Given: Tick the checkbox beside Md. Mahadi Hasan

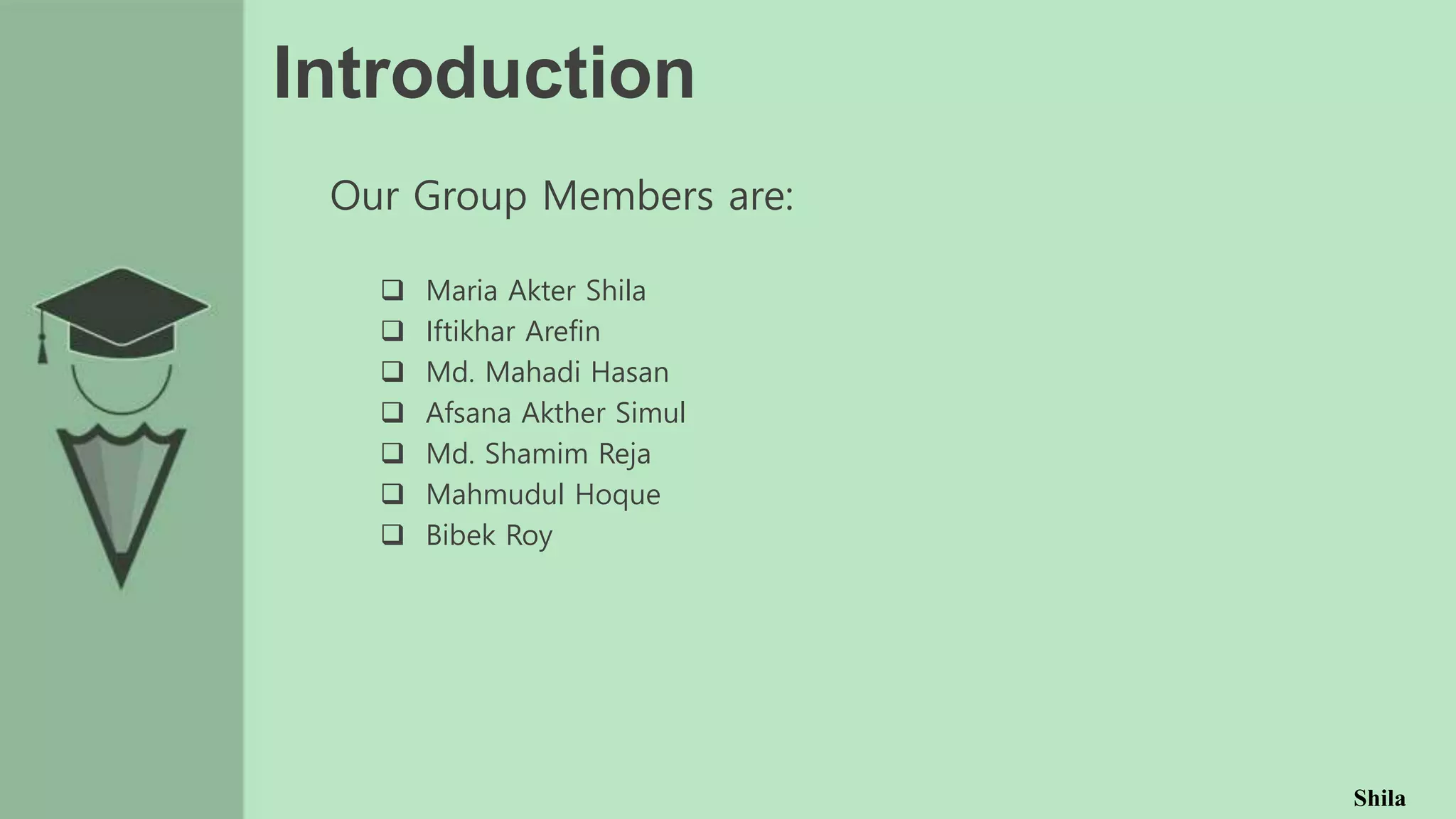Looking at the screenshot, I should [392, 371].
